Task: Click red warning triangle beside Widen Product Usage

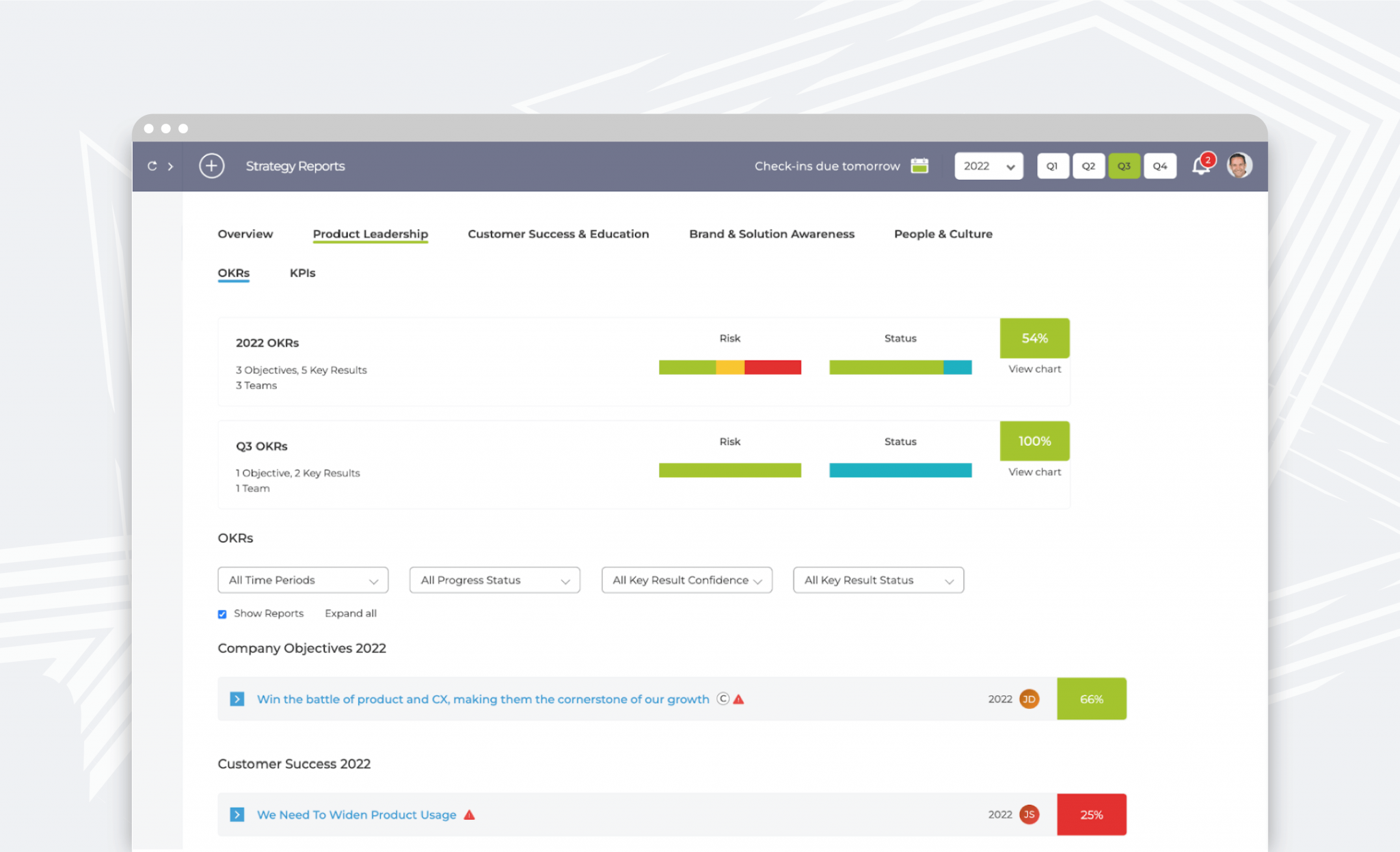Action: tap(469, 814)
